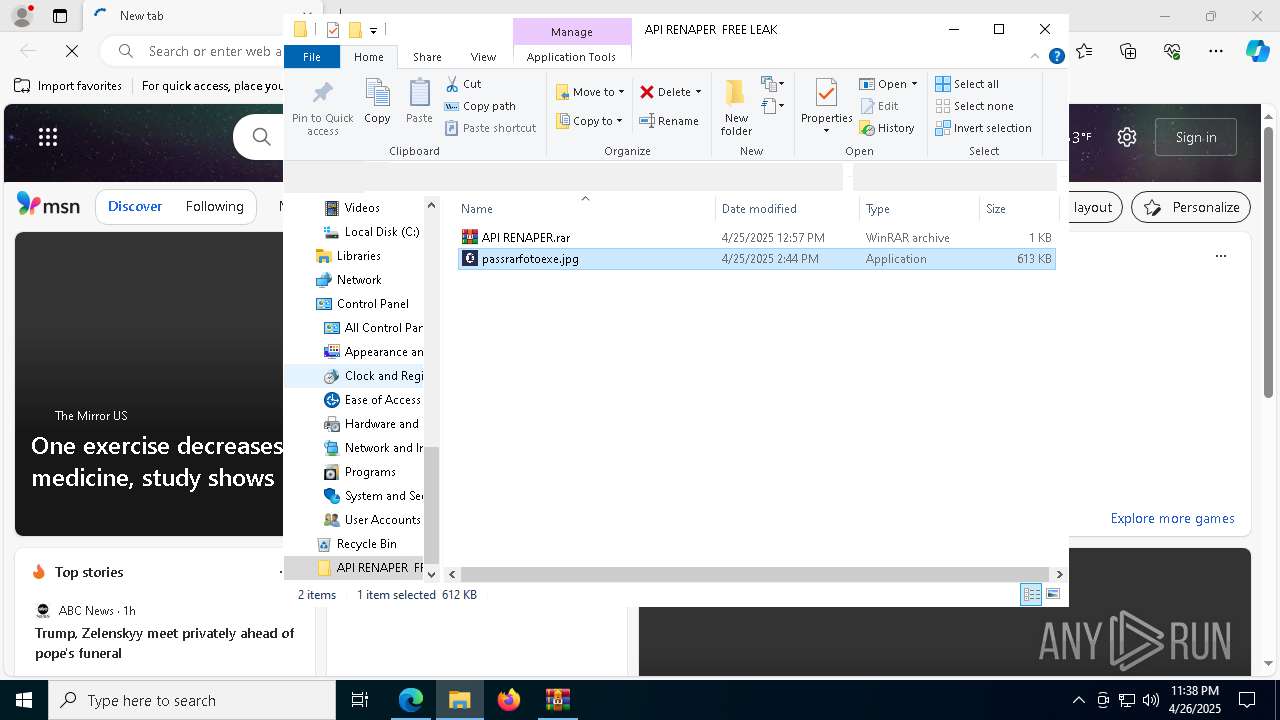The height and width of the screenshot is (720, 1280).
Task: Open WinRAR from the taskbar
Action: (x=557, y=700)
